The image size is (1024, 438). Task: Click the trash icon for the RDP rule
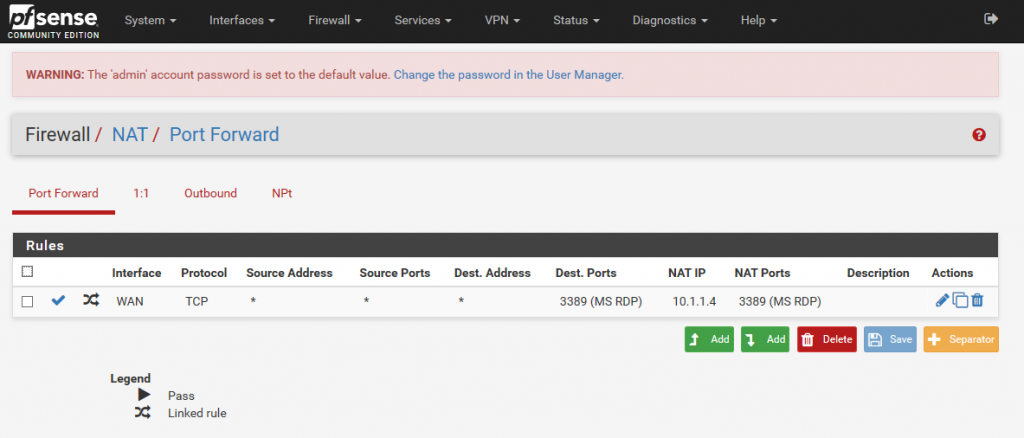977,300
